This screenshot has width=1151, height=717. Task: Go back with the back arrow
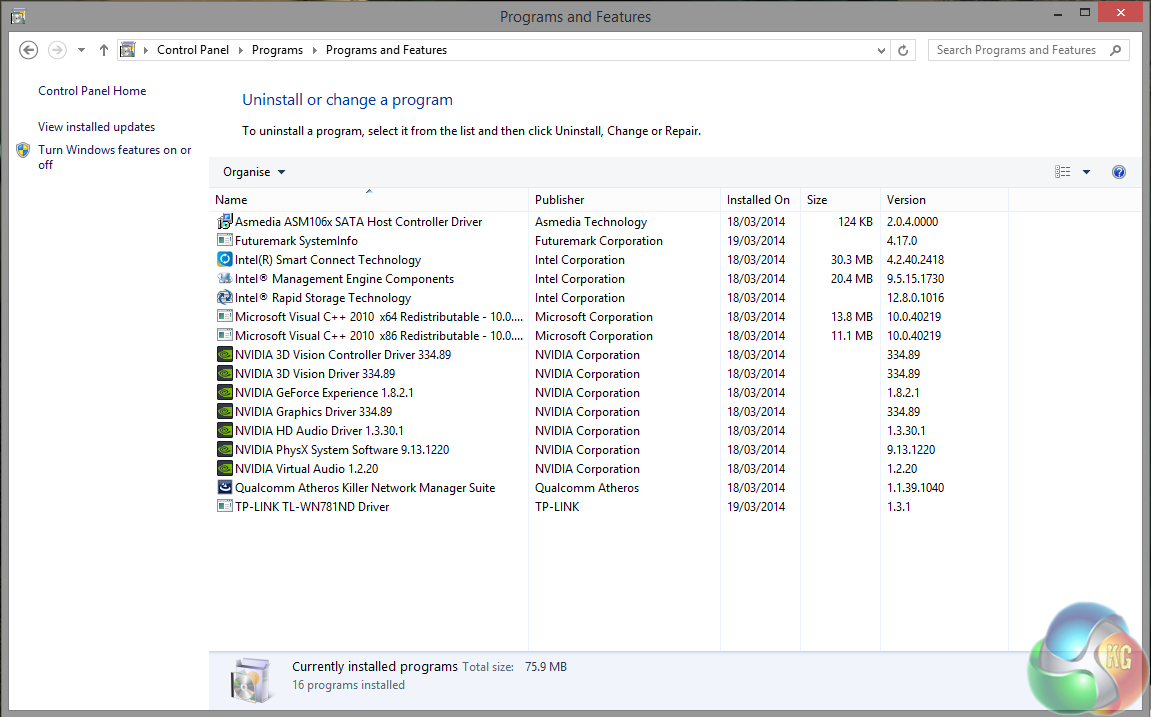[29, 50]
